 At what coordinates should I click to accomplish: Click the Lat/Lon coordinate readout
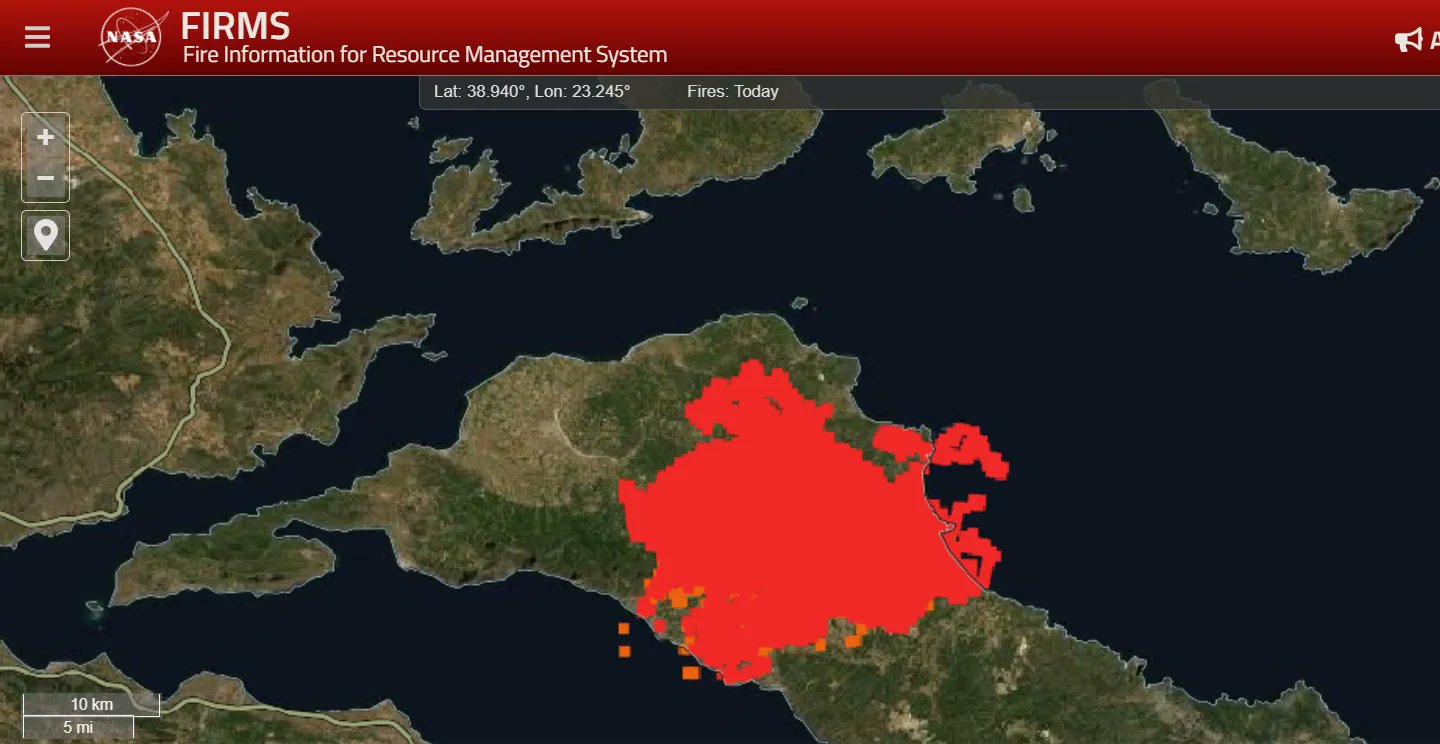pos(532,92)
